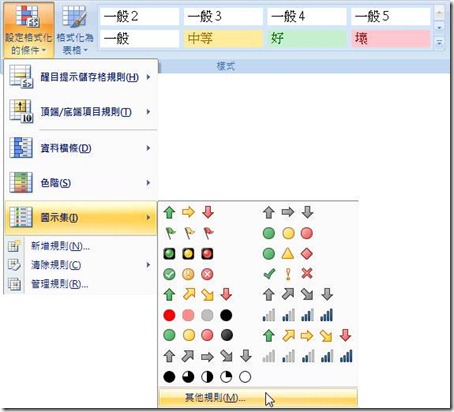Select the 5 gray arrows icon set
The width and height of the screenshot is (454, 412).
pyautogui.click(x=207, y=356)
